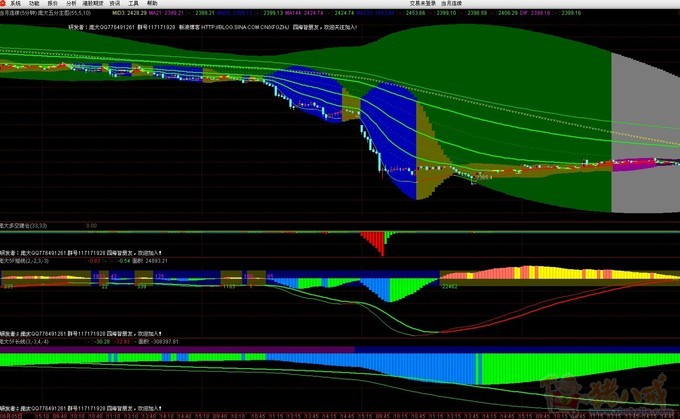Click the MID3: 2428.29 value
Screen dimensions: 680x419
129,13
